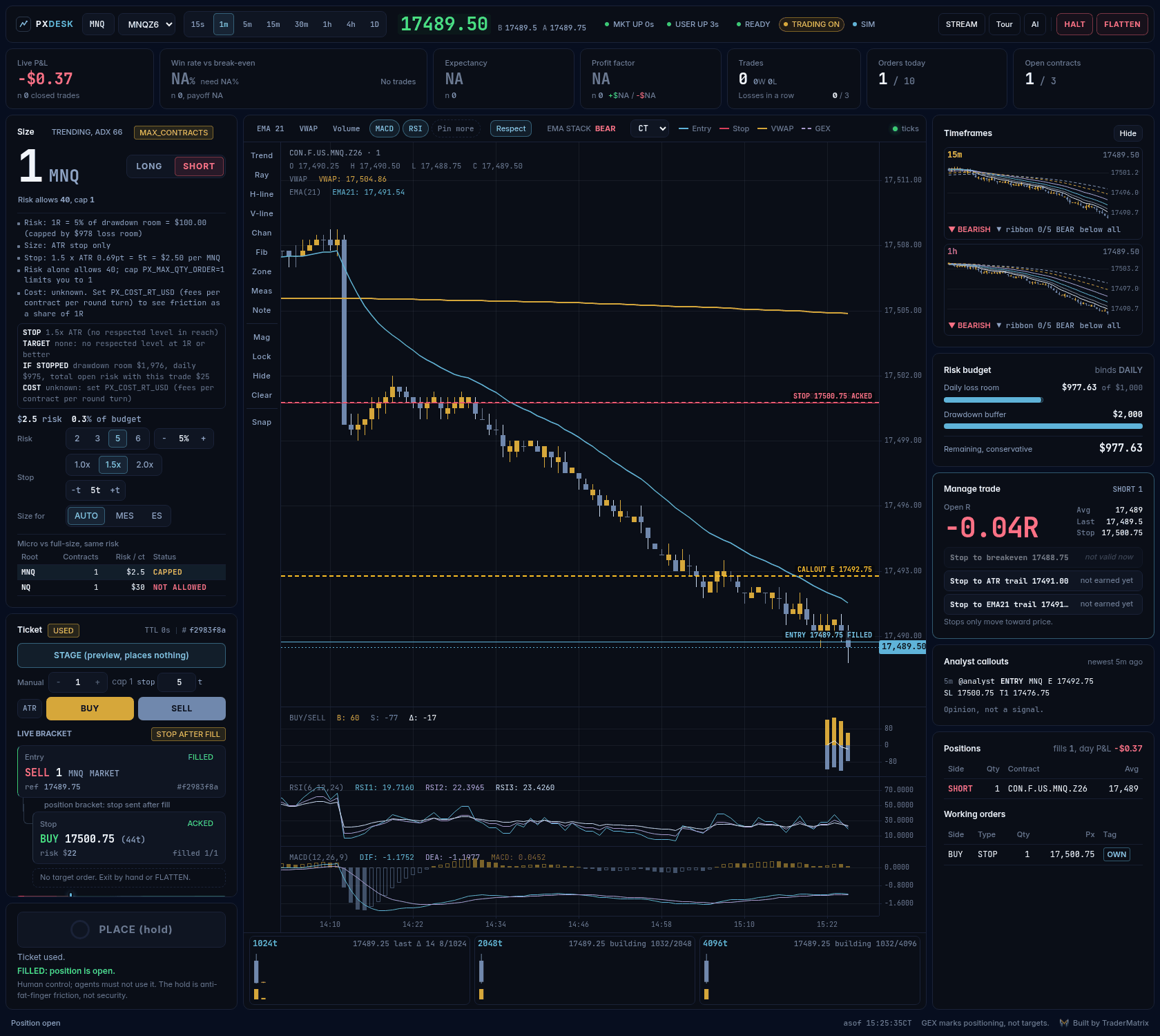Select the Ray drawing tool
The height and width of the screenshot is (1036, 1160).
point(262,175)
